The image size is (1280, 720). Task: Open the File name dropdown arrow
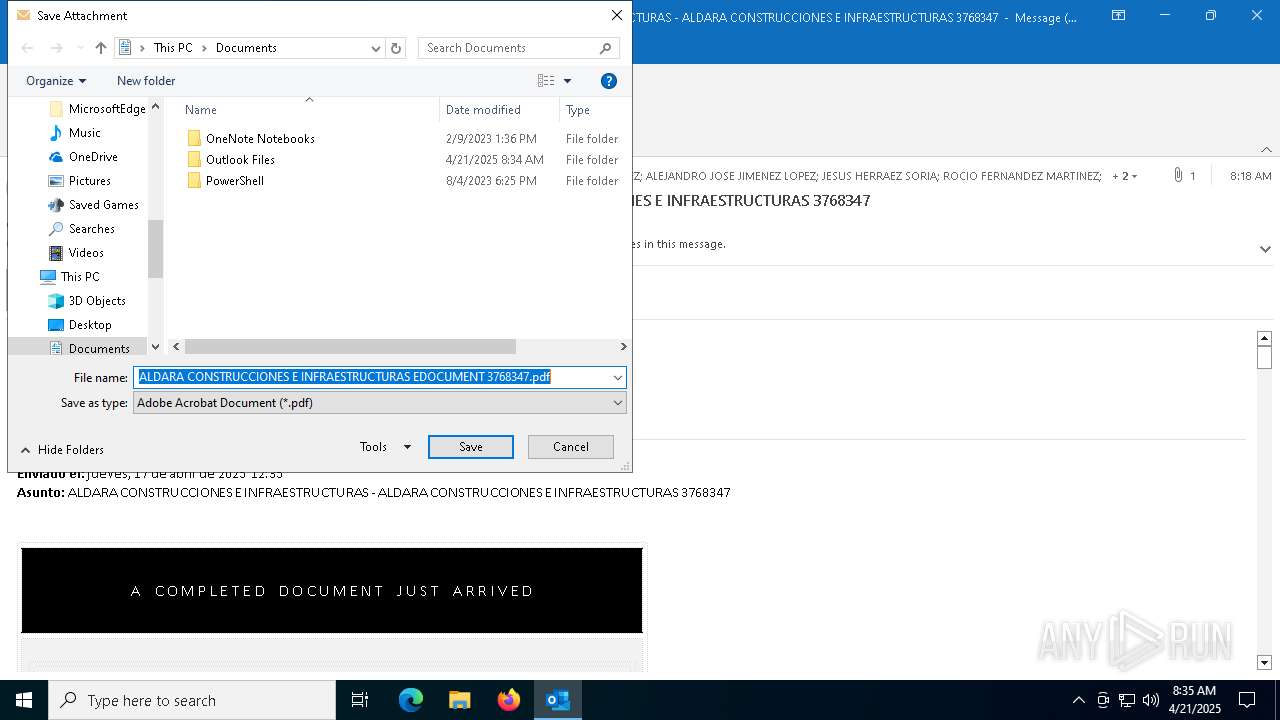pyautogui.click(x=618, y=377)
